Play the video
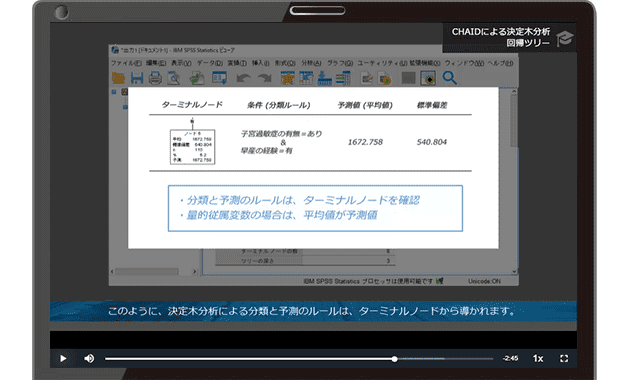The height and width of the screenshot is (380, 630). (63, 358)
